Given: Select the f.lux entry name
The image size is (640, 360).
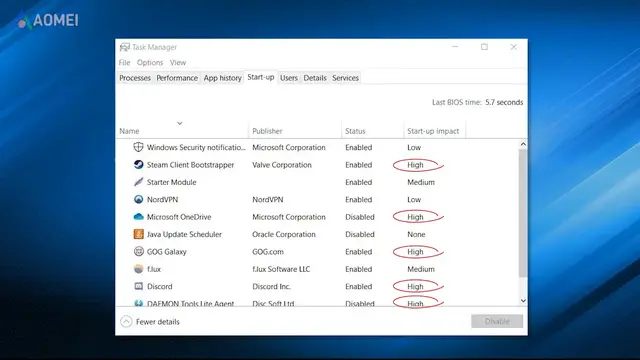Looking at the screenshot, I should (x=154, y=269).
